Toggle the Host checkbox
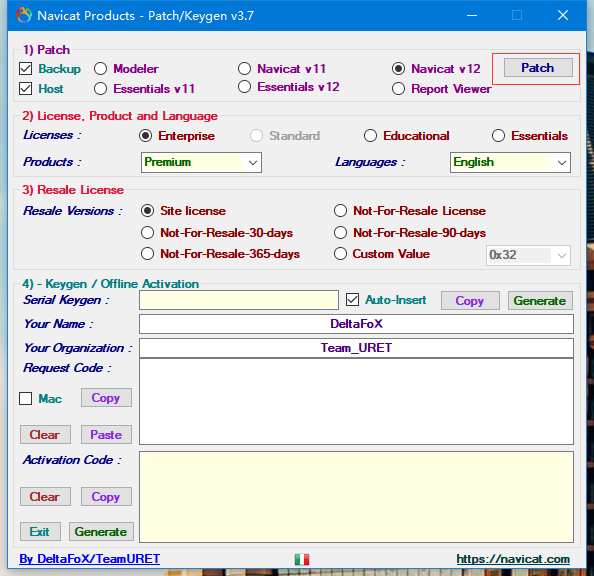Screen dimensions: 594x576 [x=25, y=89]
